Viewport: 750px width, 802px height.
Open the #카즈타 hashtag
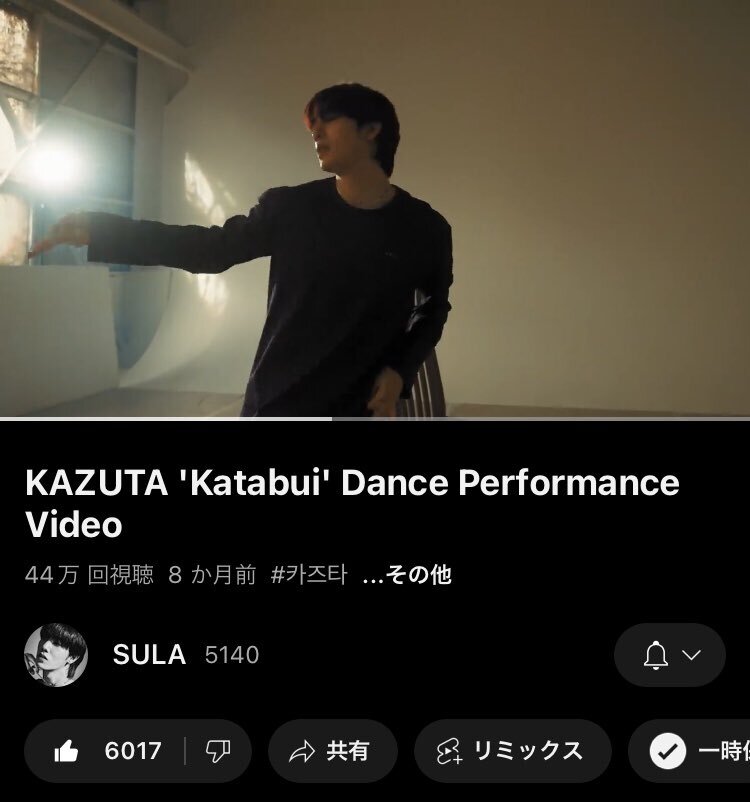[x=309, y=575]
